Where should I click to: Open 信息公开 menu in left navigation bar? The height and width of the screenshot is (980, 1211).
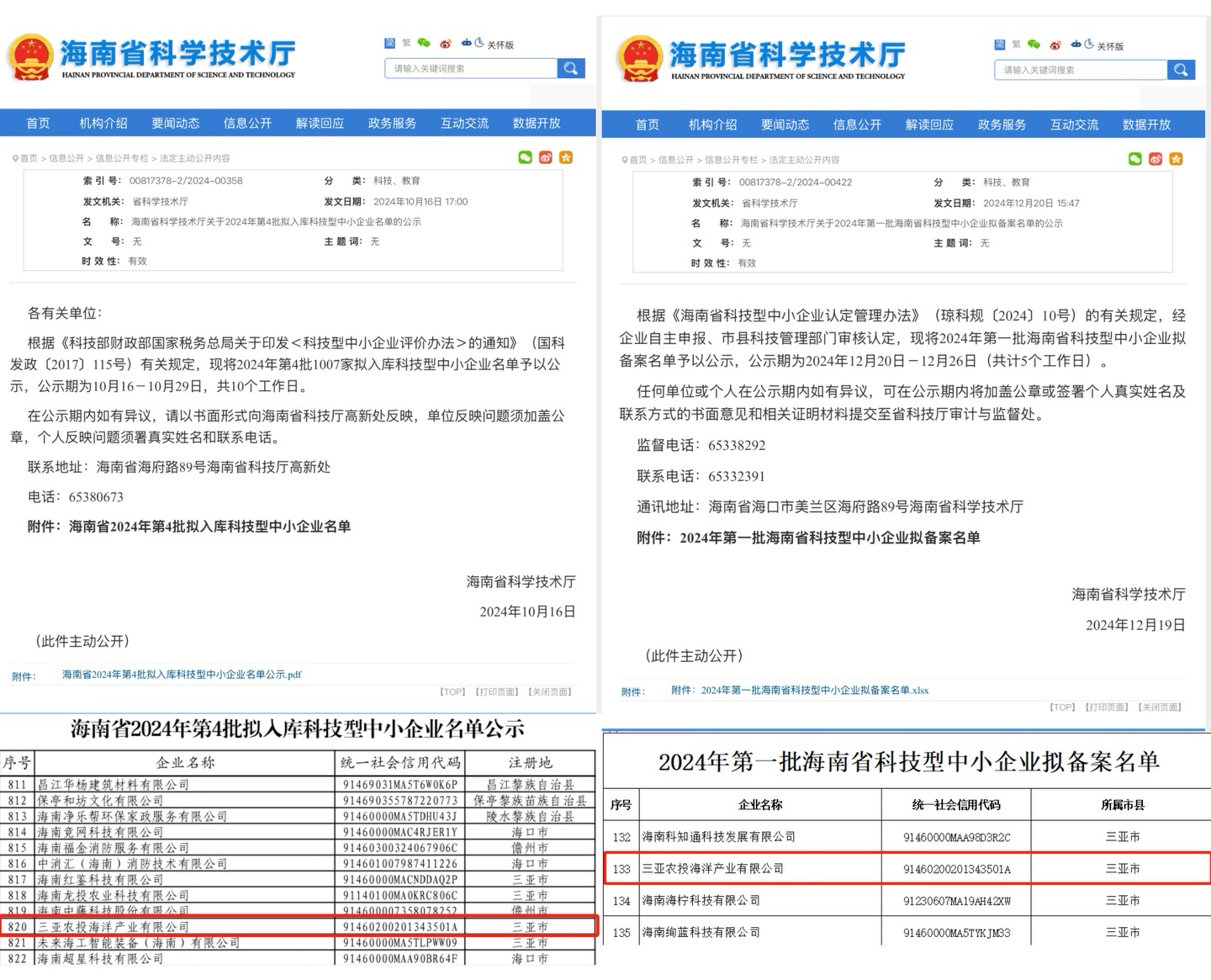[247, 123]
